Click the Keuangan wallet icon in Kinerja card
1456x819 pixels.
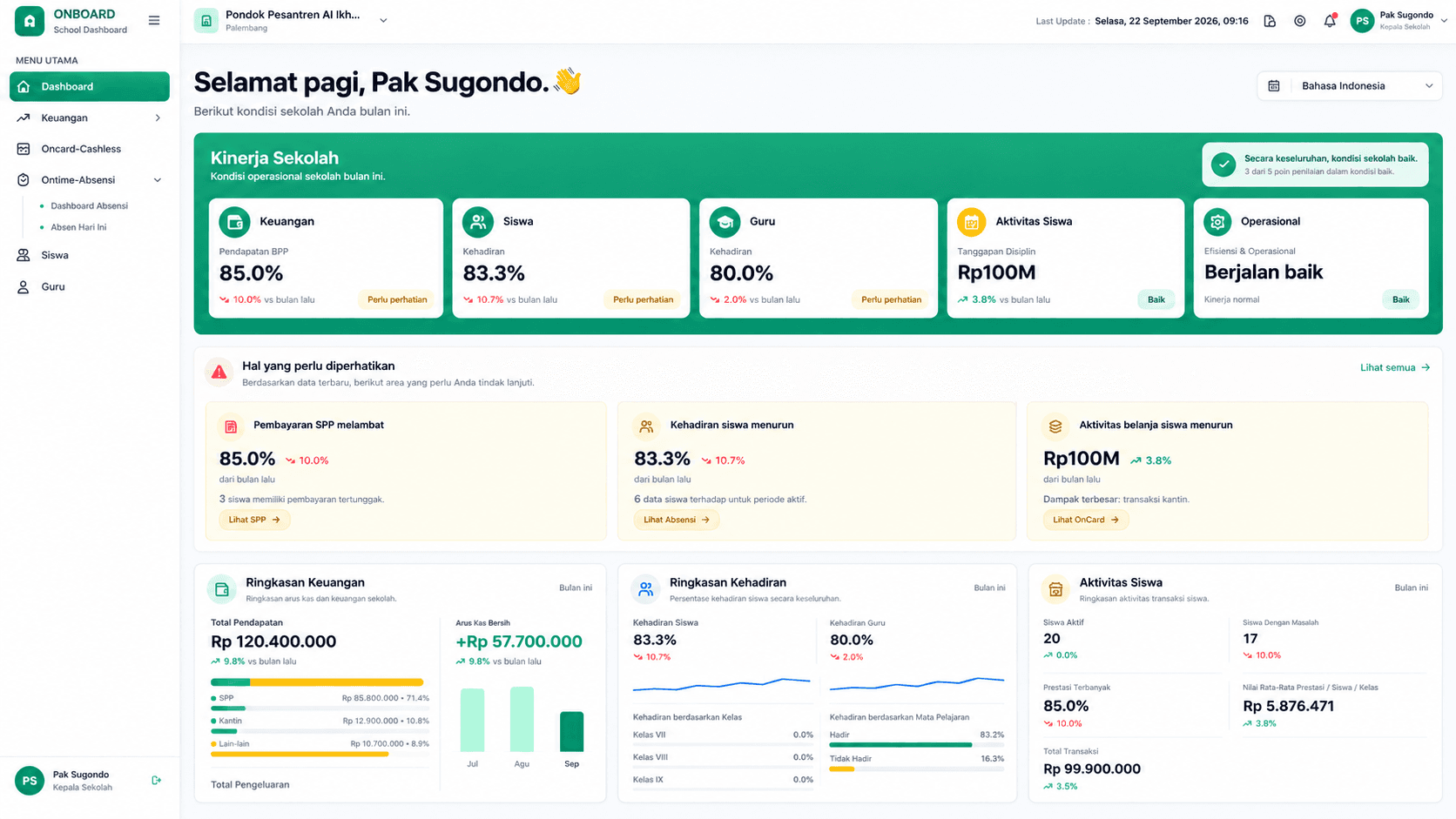click(234, 222)
